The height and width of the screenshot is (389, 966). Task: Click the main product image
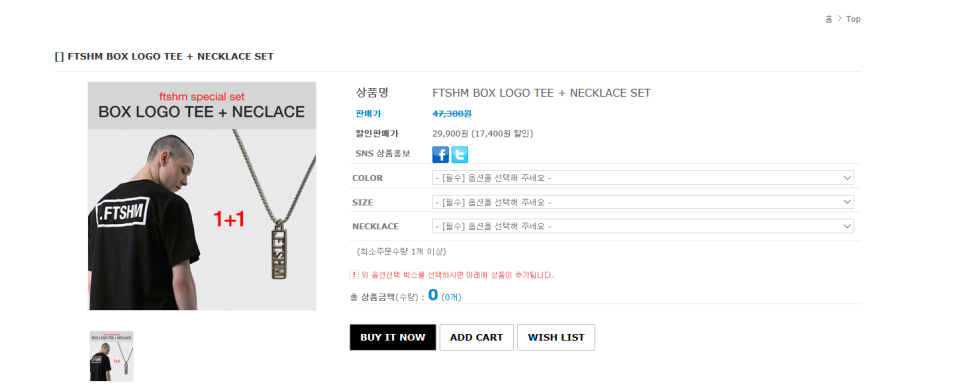pyautogui.click(x=202, y=196)
